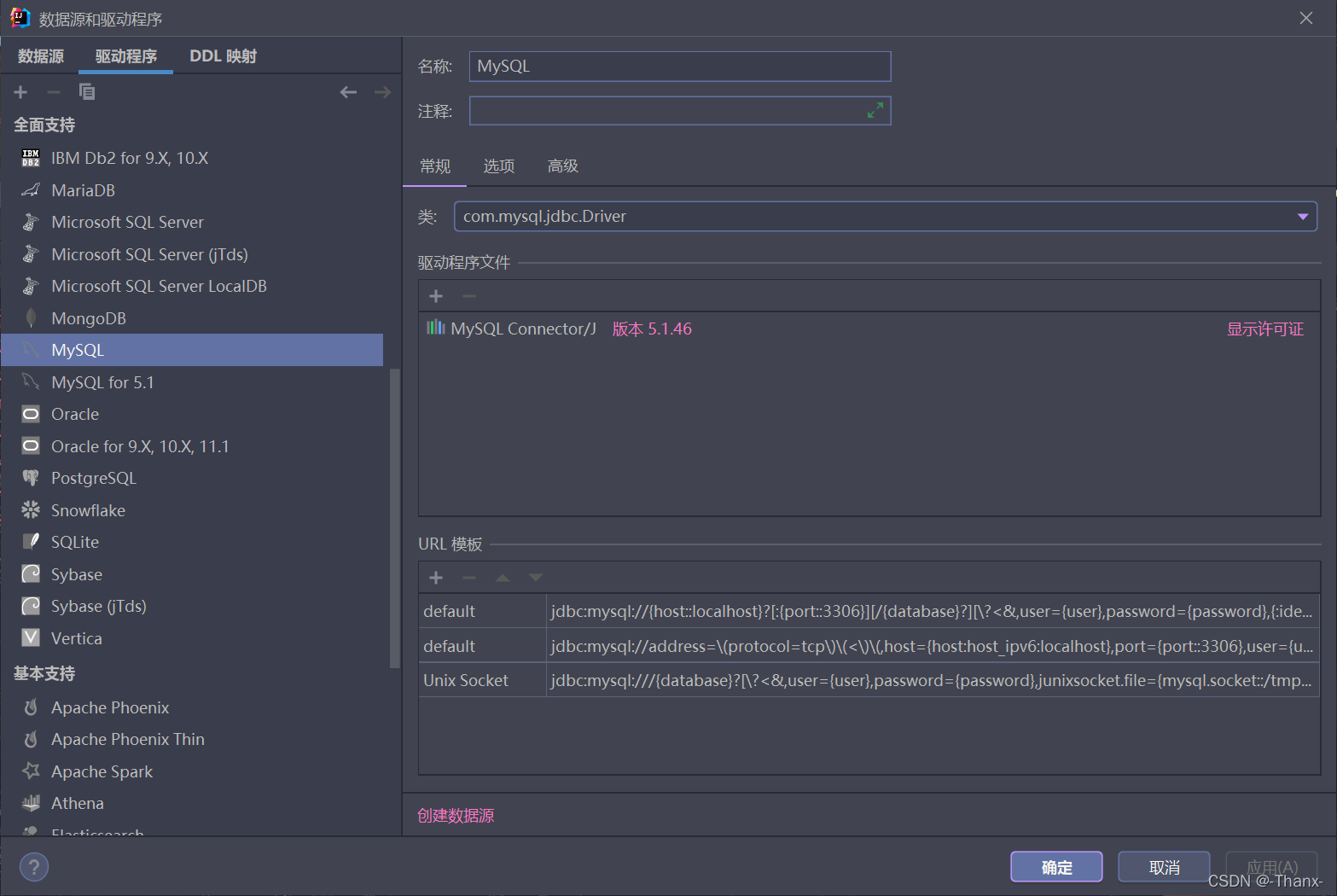The height and width of the screenshot is (896, 1337).
Task: Click the Sybase driver icon
Action: tap(31, 574)
